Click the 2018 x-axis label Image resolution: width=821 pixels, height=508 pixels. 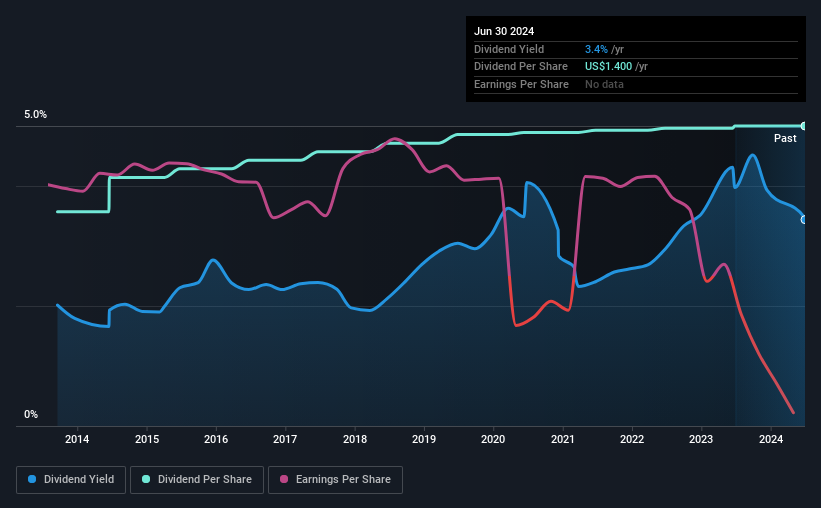click(x=355, y=439)
